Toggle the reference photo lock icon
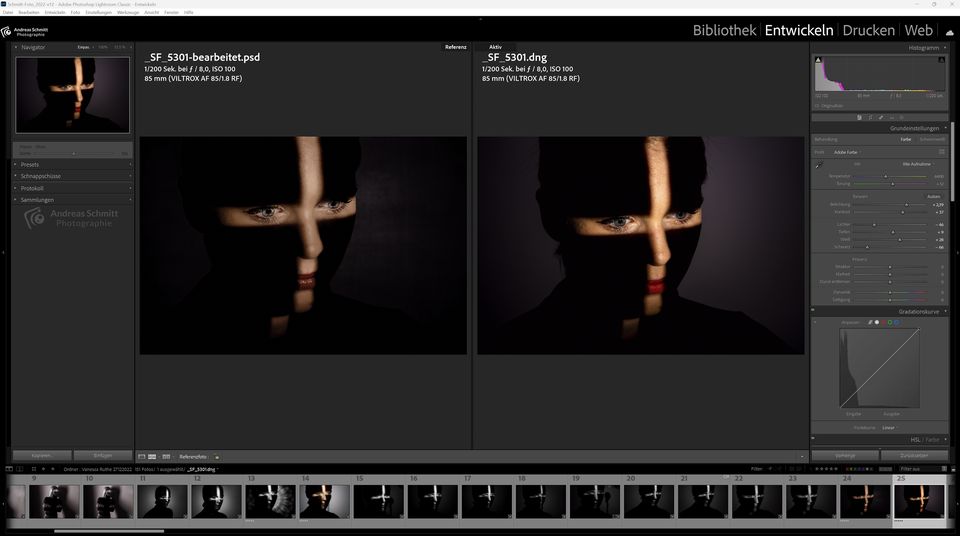The width and height of the screenshot is (960, 536). tap(217, 457)
